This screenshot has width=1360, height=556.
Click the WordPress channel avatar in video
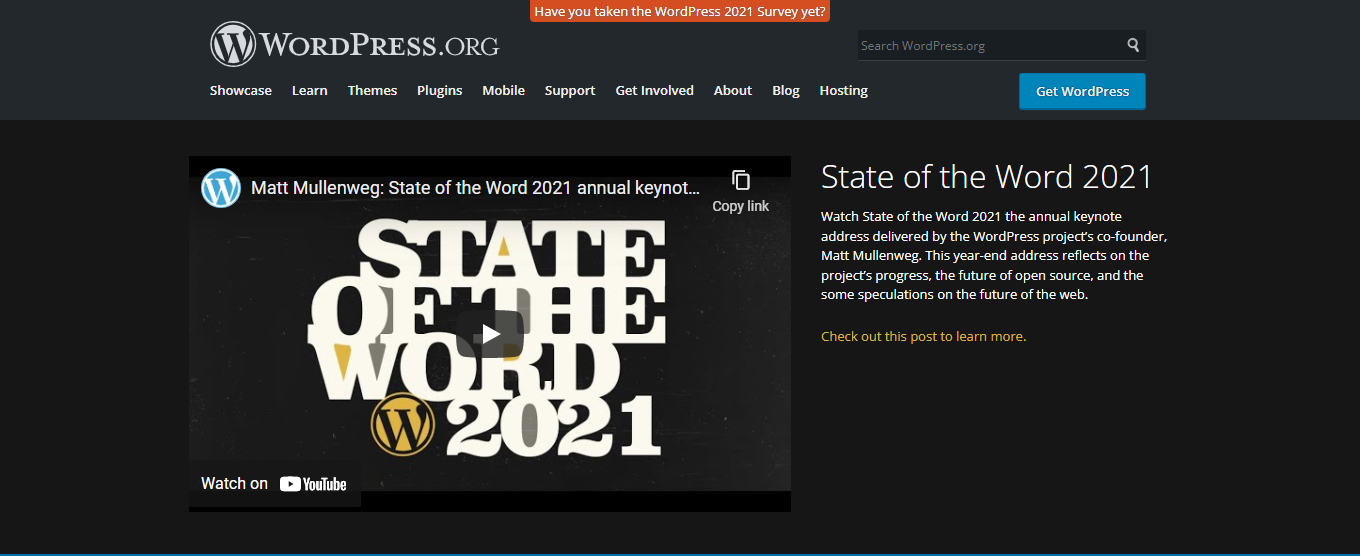point(221,188)
